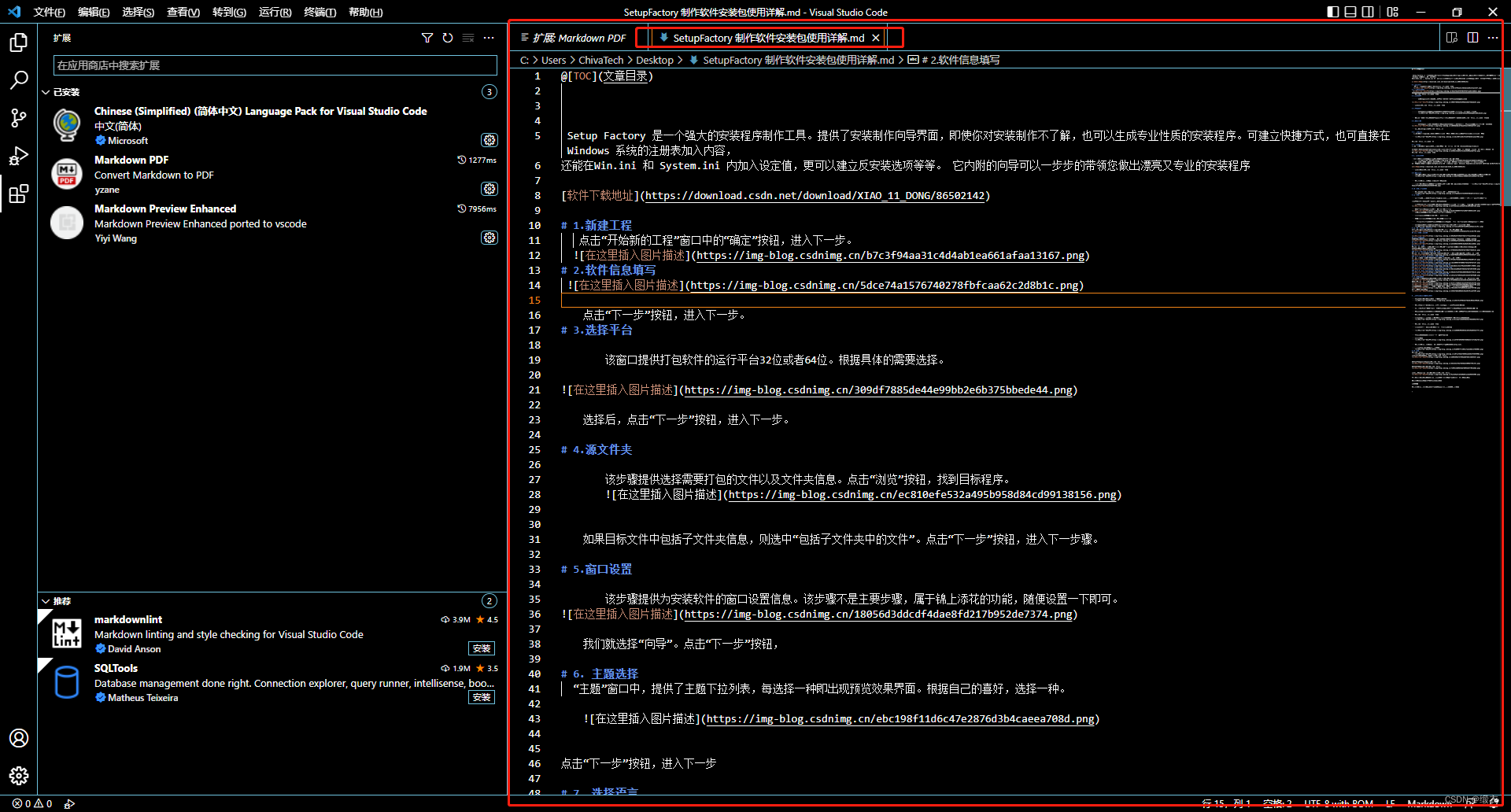Click in the extension marketplace search box
The width and height of the screenshot is (1511, 812).
tap(275, 65)
